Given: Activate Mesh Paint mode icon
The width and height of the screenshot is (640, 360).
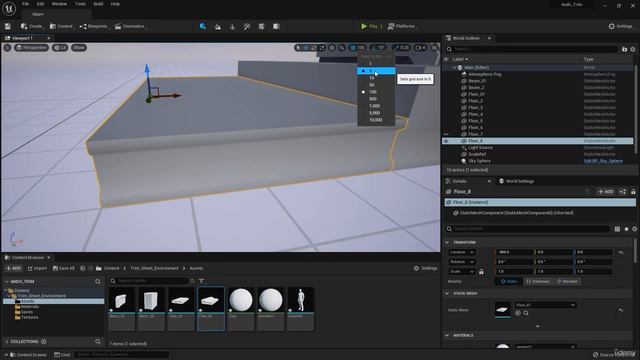Looking at the screenshot, I should [x=247, y=27].
